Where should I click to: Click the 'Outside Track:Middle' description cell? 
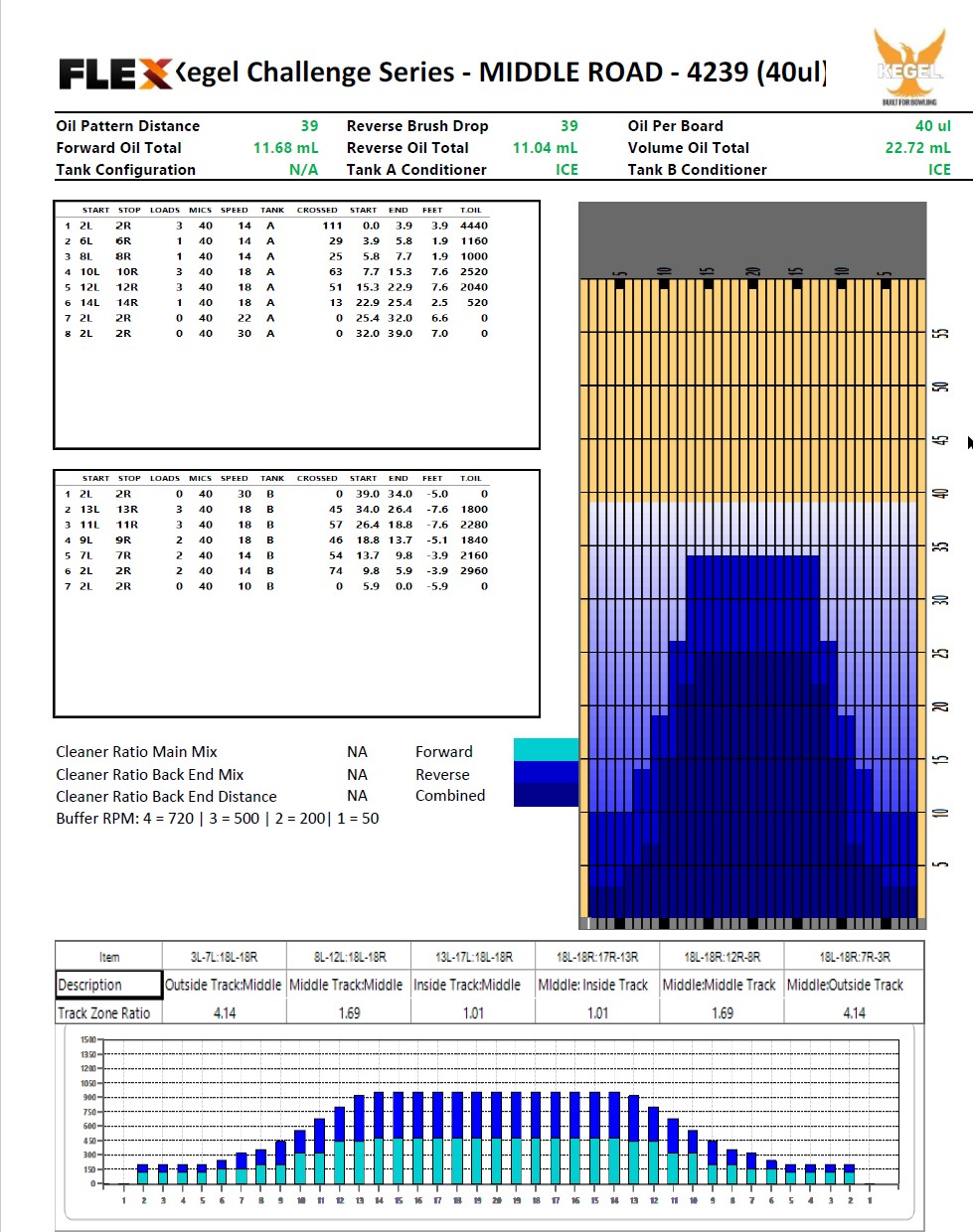tap(224, 985)
